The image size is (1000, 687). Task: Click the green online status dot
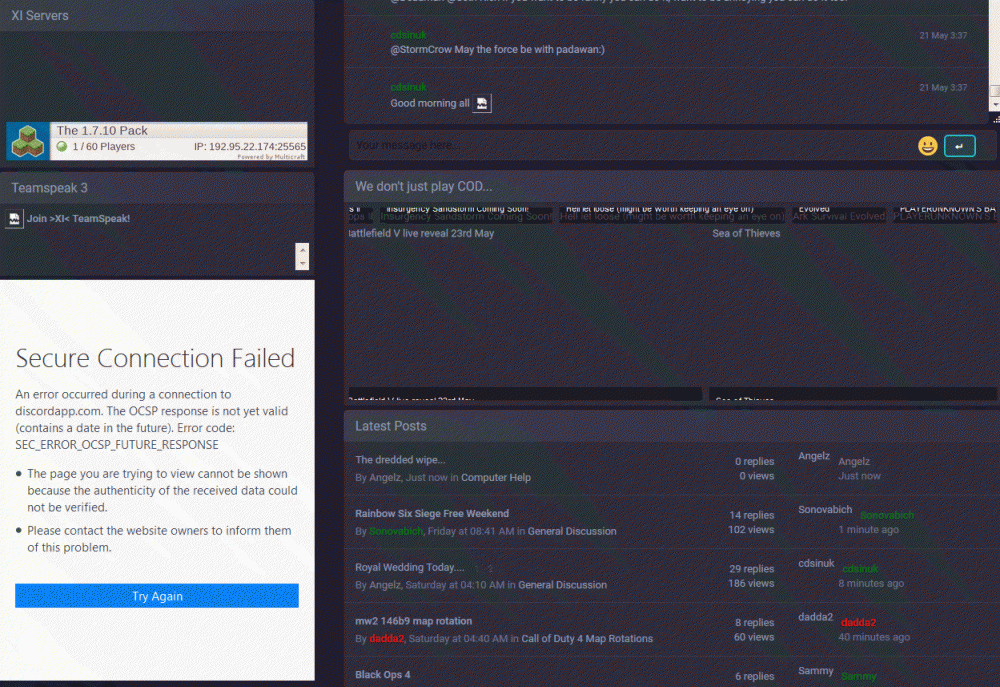(x=62, y=147)
